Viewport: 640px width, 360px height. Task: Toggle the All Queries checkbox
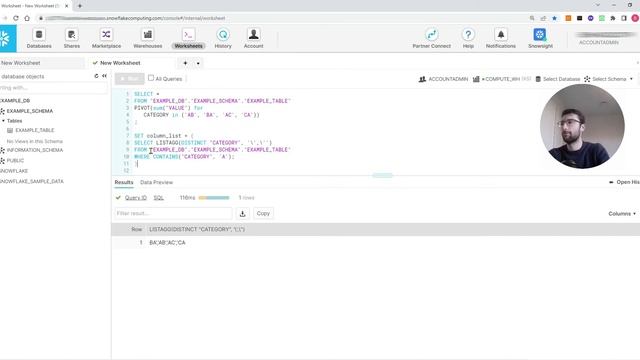[151, 78]
